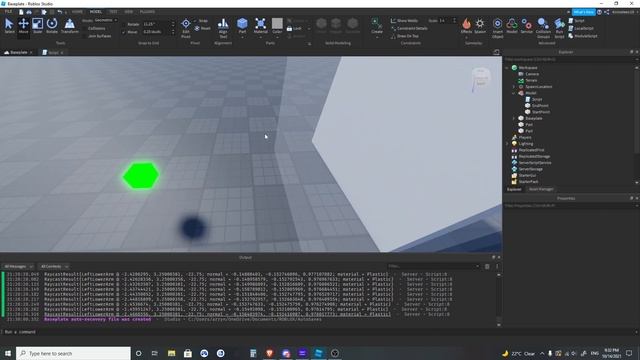Click the Undo arrow in quick access

coord(60,12)
